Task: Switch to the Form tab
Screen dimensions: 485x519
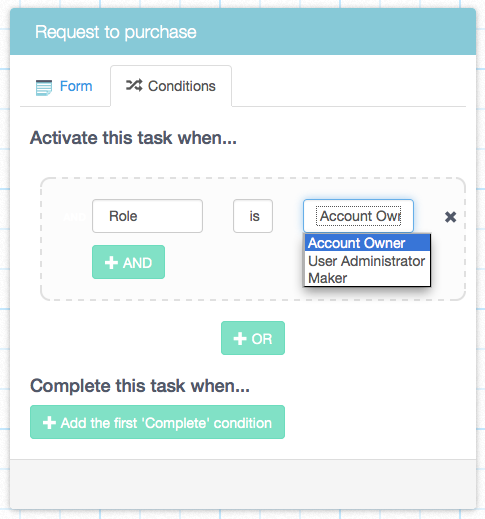Action: 65,86
